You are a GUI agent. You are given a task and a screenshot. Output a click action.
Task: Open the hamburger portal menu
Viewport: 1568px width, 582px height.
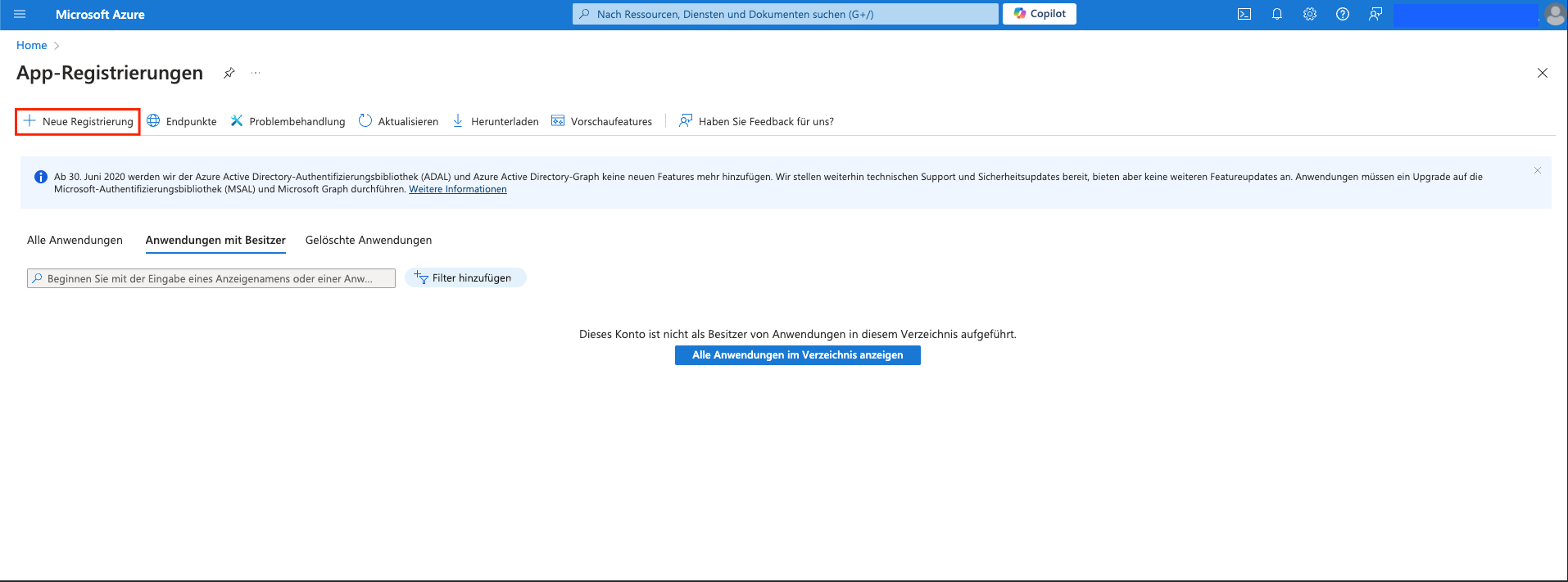20,14
